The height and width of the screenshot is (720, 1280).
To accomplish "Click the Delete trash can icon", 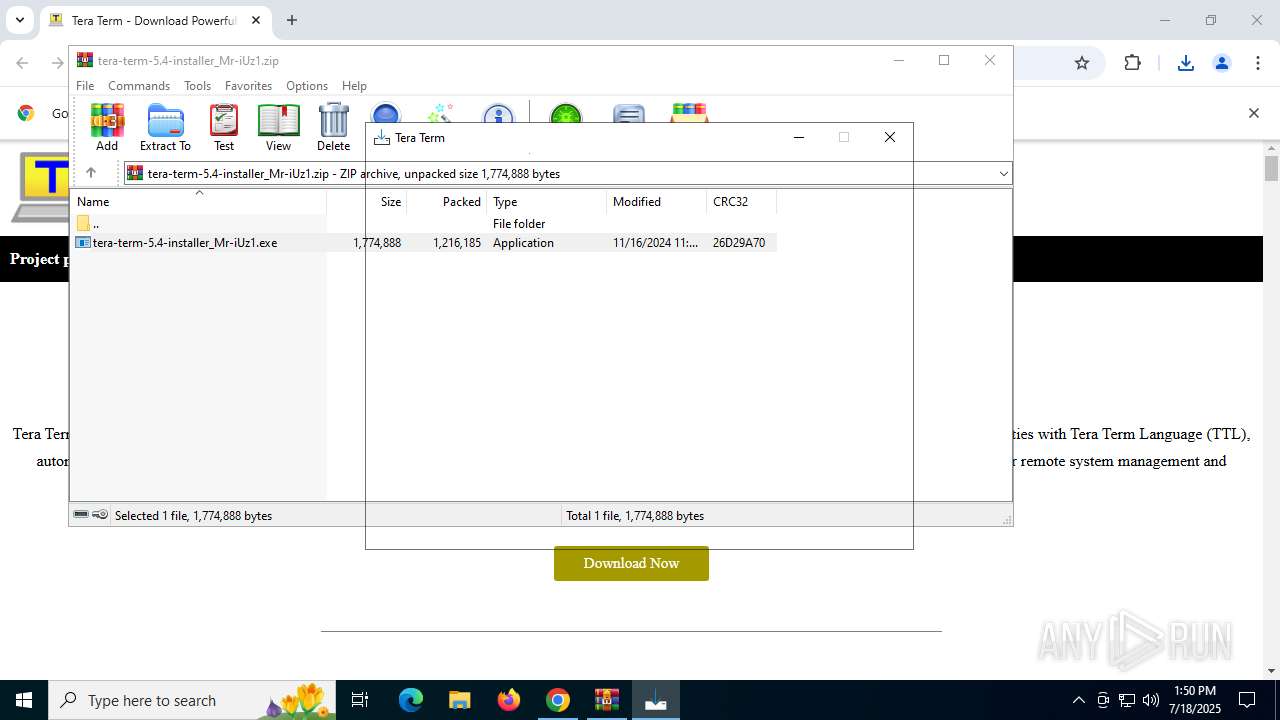I will point(333,127).
